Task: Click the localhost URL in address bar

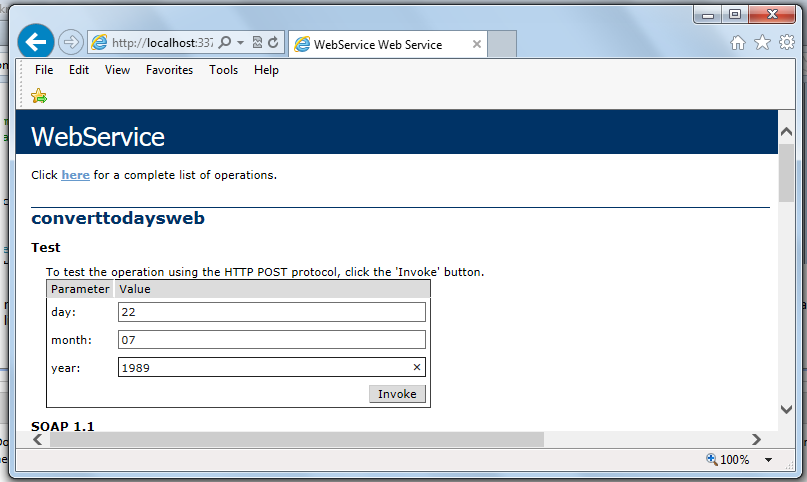Action: (x=163, y=43)
